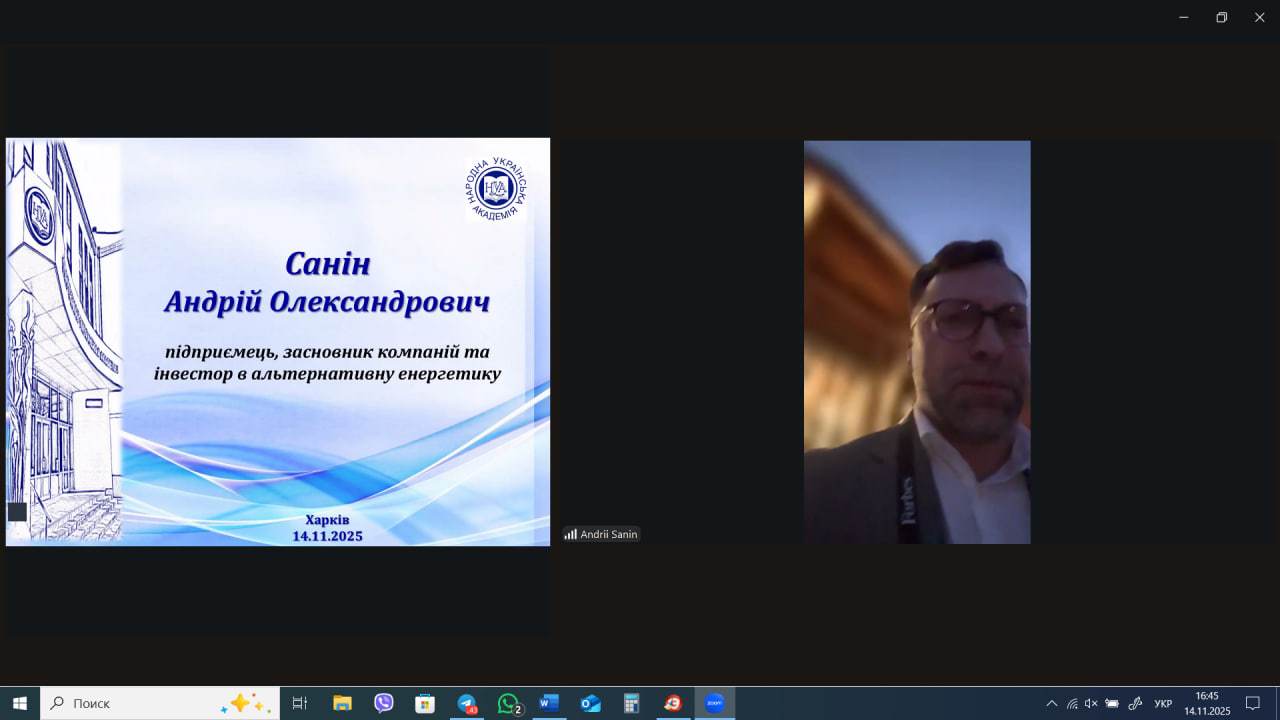Click the Zoom icon in the taskbar
Viewport: 1280px width, 720px height.
[714, 703]
